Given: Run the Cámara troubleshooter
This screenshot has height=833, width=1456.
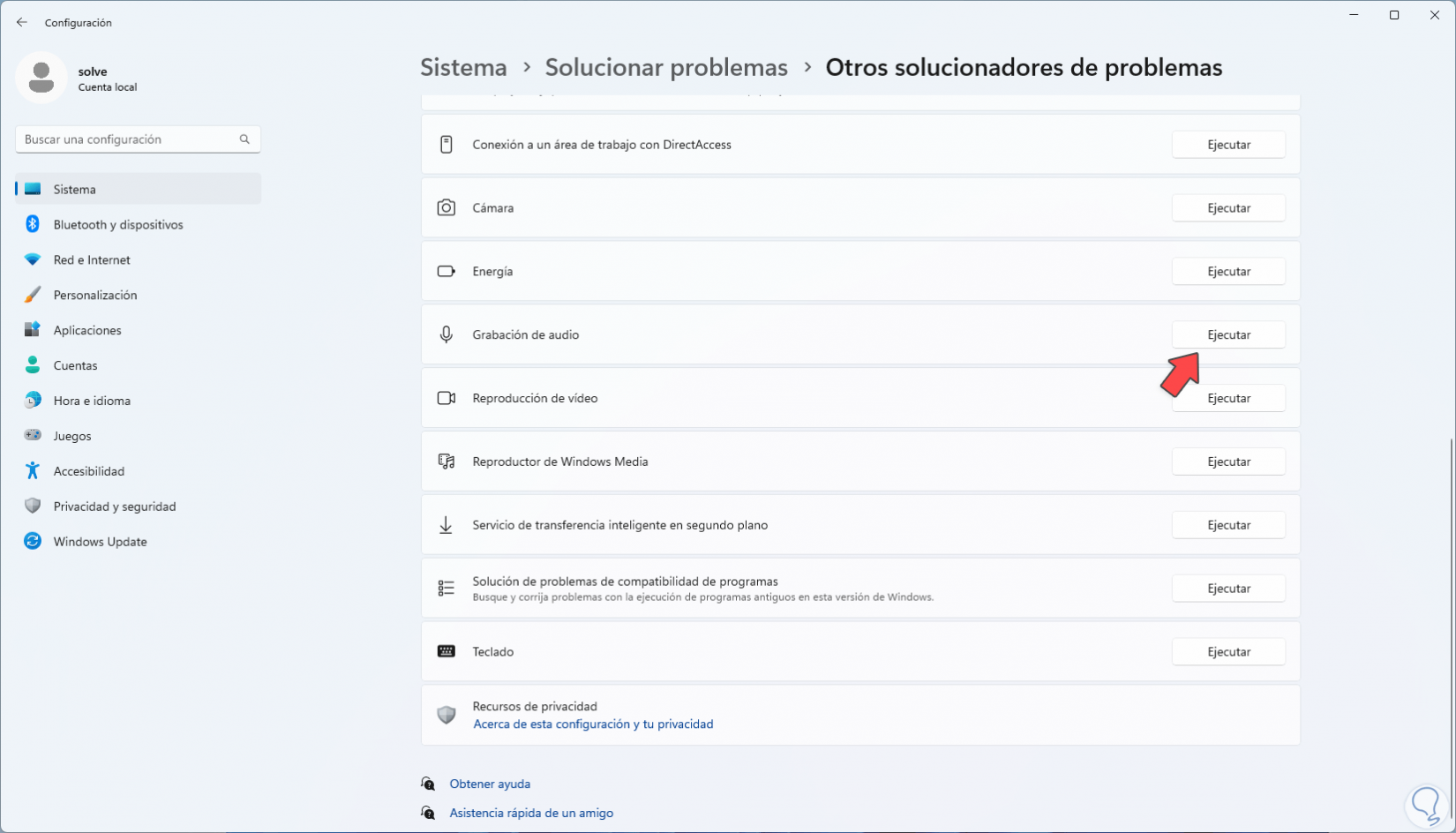Looking at the screenshot, I should coord(1228,208).
